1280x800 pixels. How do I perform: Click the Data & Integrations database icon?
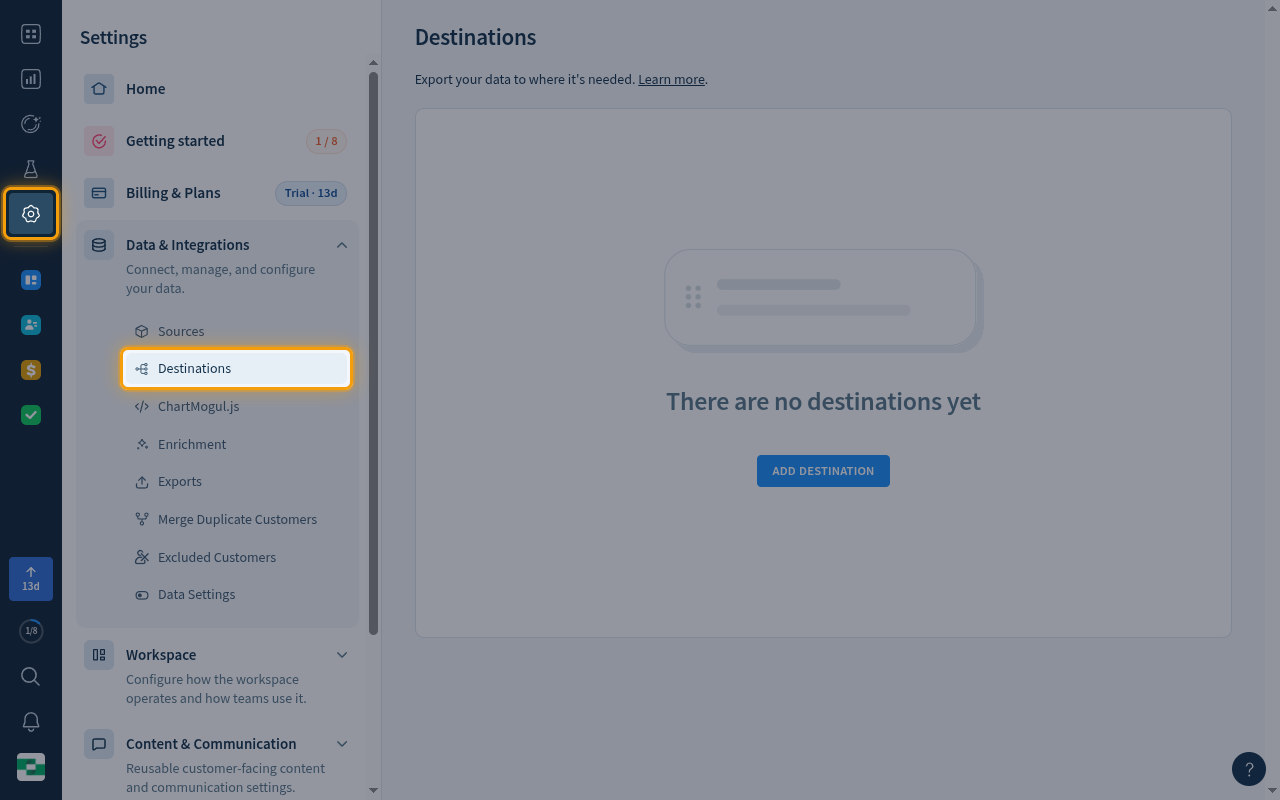click(x=99, y=245)
